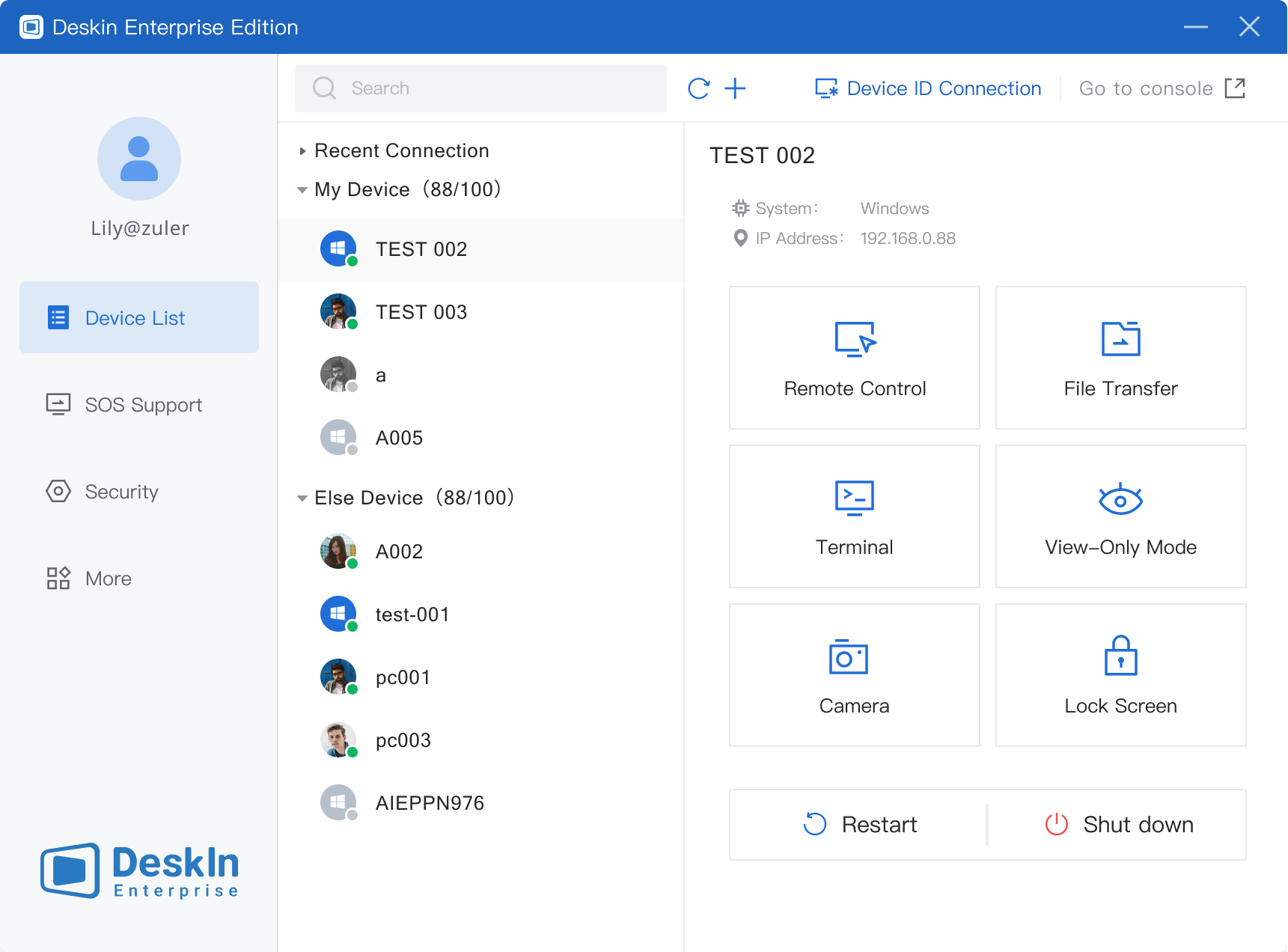Select device TEST 002 in list
This screenshot has height=952, width=1288.
[x=481, y=248]
